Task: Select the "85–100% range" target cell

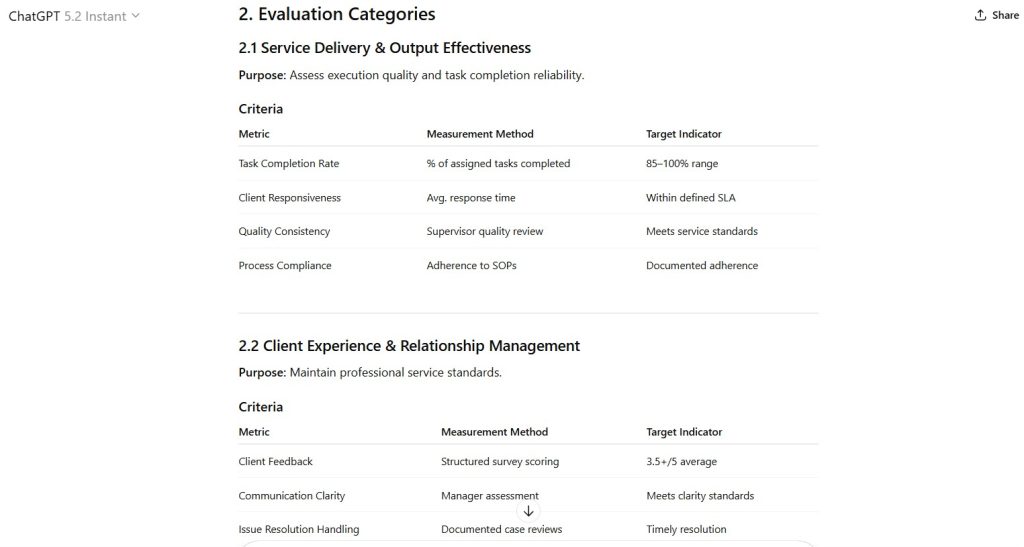Action: pyautogui.click(x=682, y=164)
